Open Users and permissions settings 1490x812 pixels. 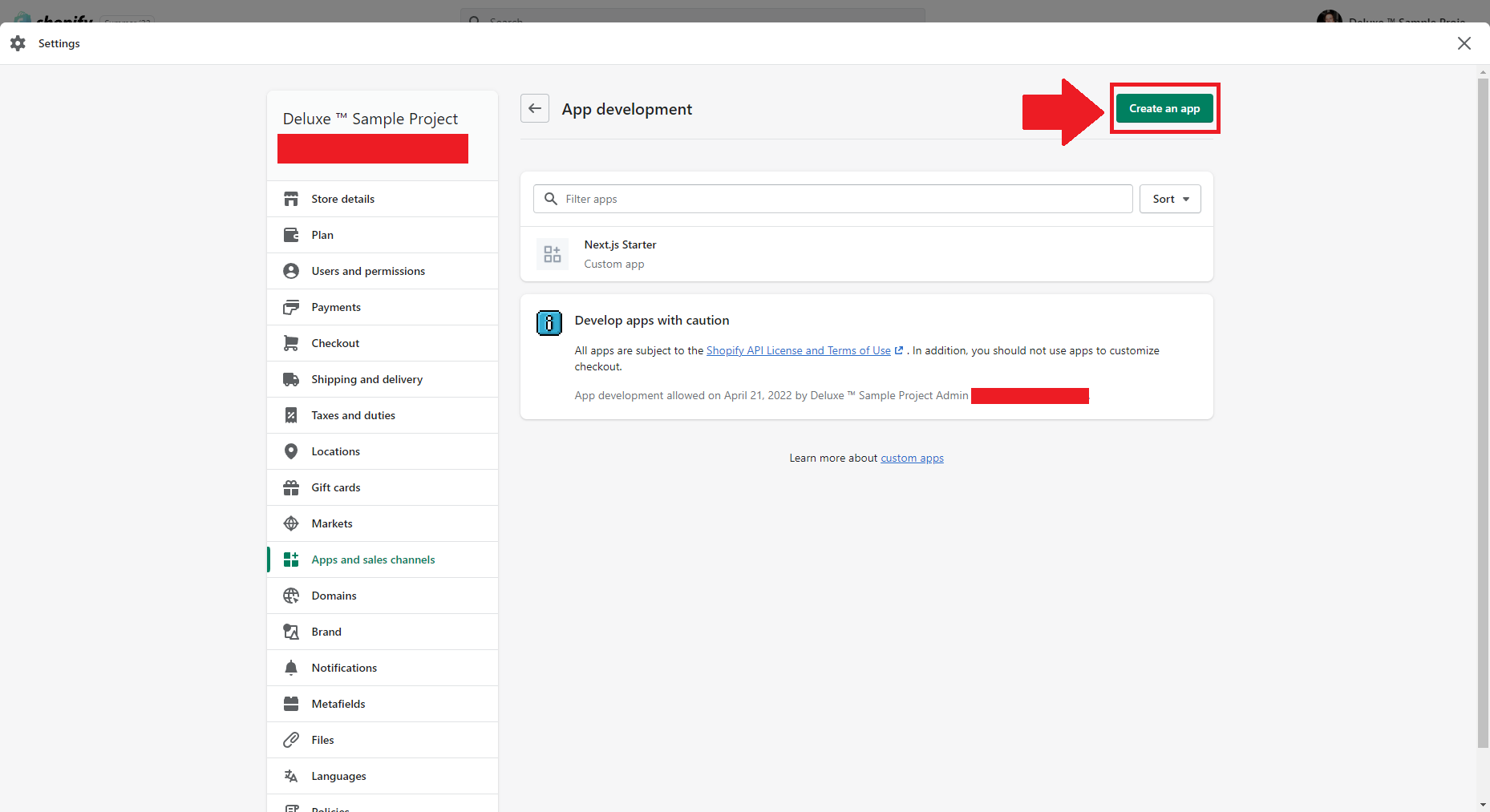point(383,271)
